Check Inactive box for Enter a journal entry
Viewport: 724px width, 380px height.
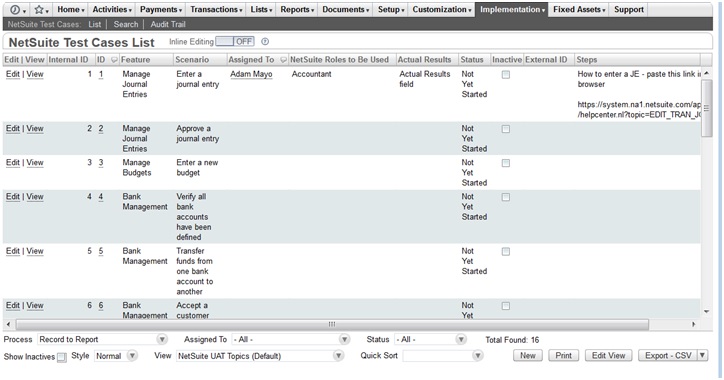click(x=506, y=75)
